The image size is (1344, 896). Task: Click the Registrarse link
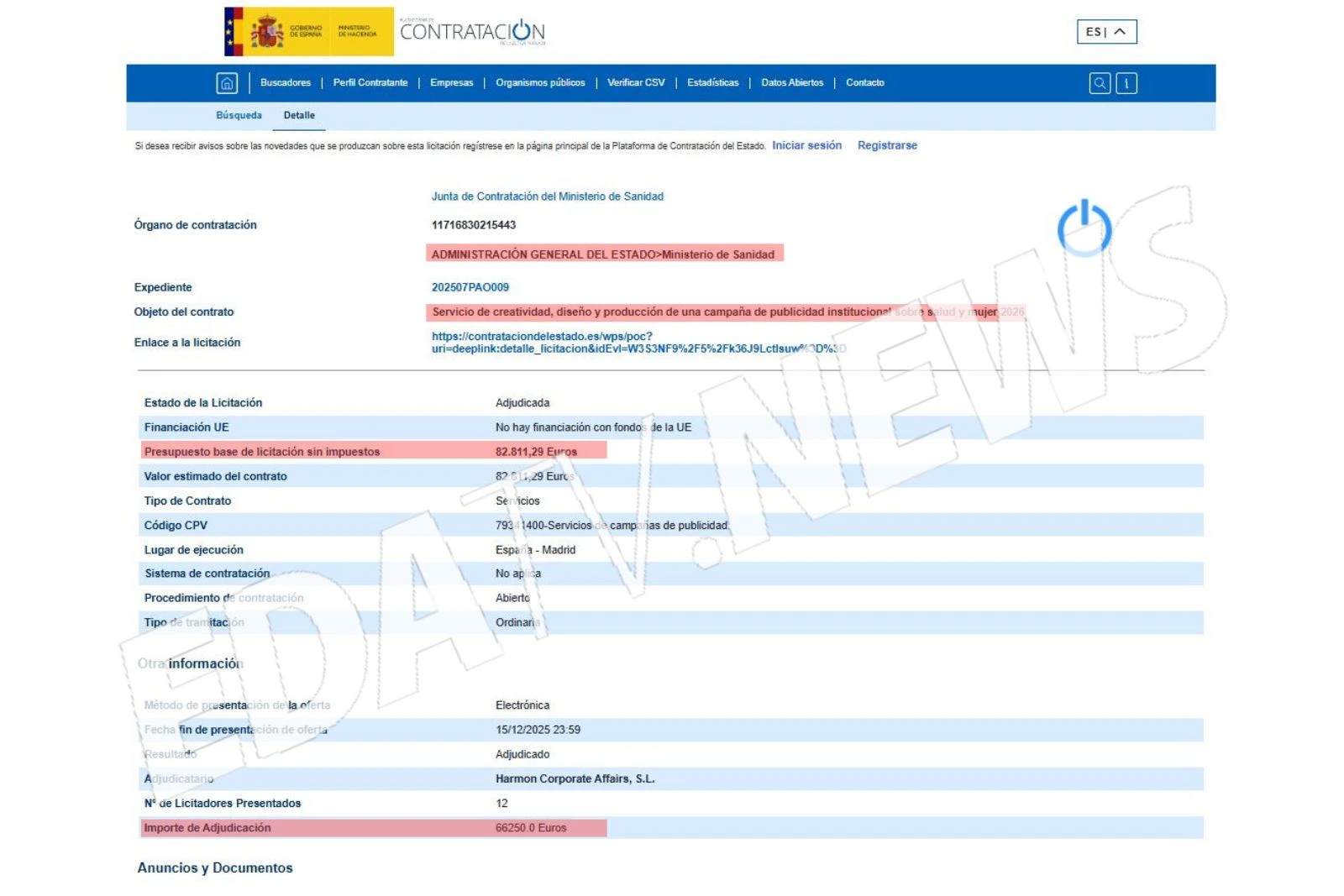click(887, 145)
